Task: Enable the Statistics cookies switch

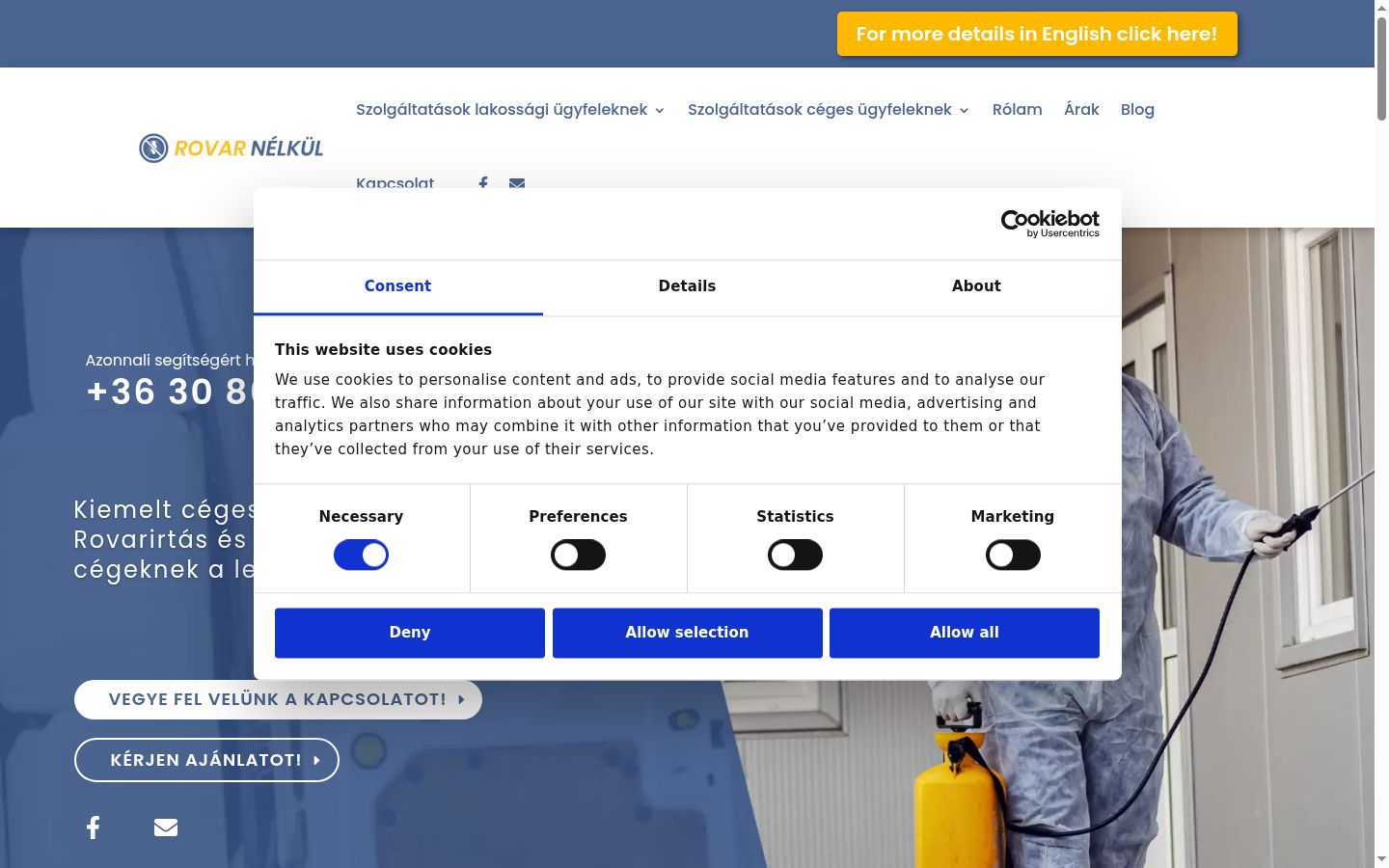Action: [795, 555]
